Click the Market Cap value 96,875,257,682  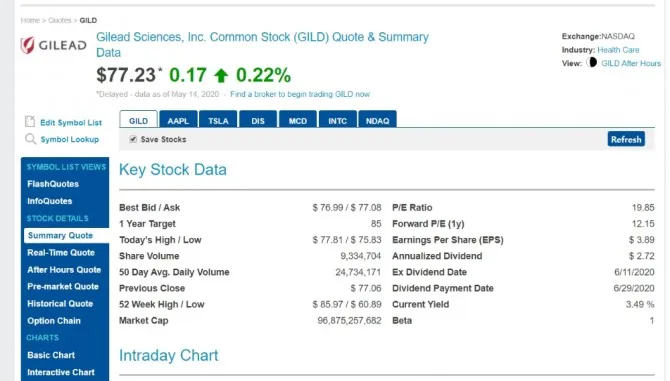pyautogui.click(x=350, y=321)
